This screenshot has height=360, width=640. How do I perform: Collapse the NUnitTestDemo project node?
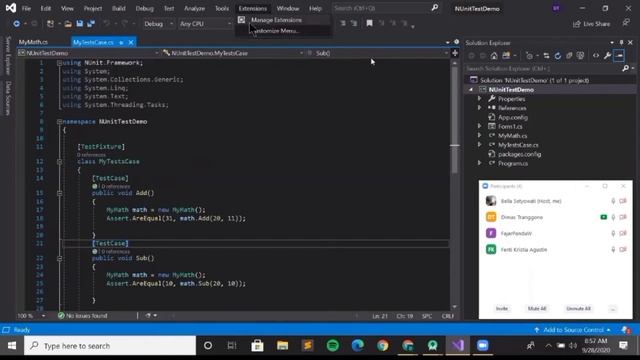471,89
